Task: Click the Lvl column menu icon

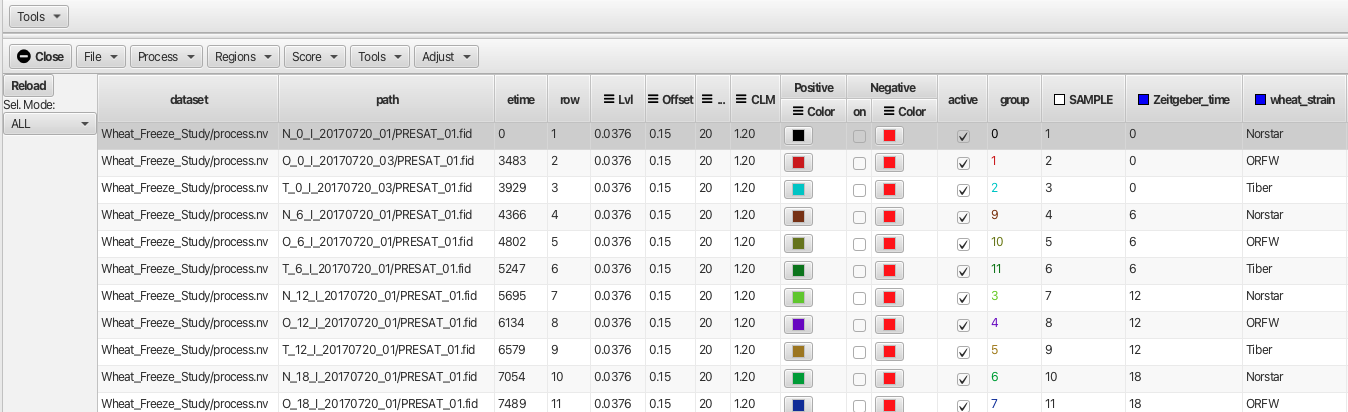Action: pyautogui.click(x=608, y=100)
